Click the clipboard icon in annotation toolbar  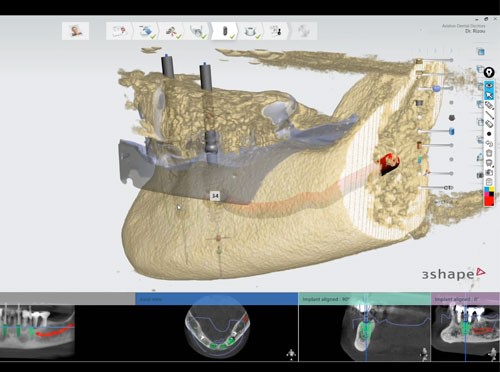(489, 182)
